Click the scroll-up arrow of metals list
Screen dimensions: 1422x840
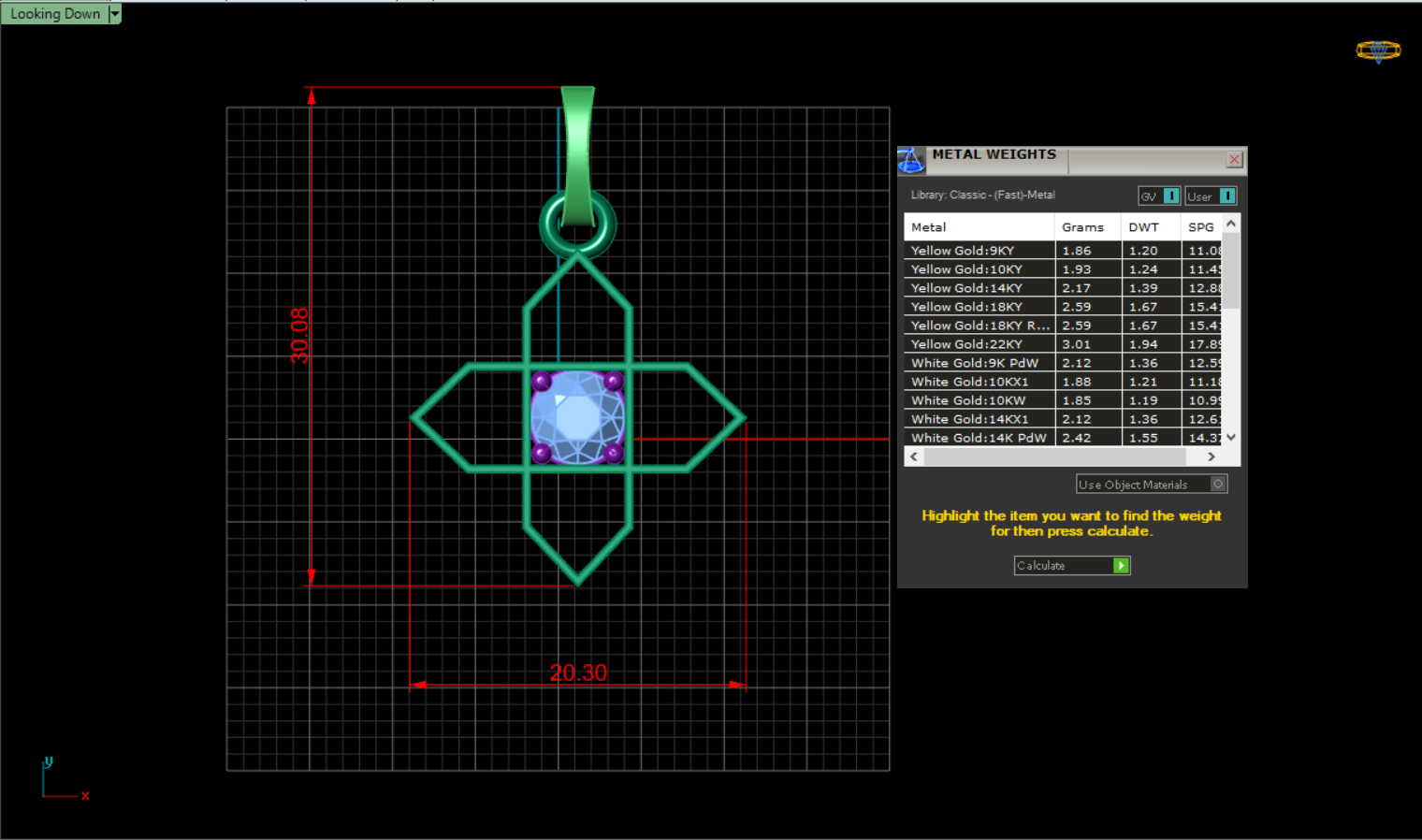coord(1231,224)
